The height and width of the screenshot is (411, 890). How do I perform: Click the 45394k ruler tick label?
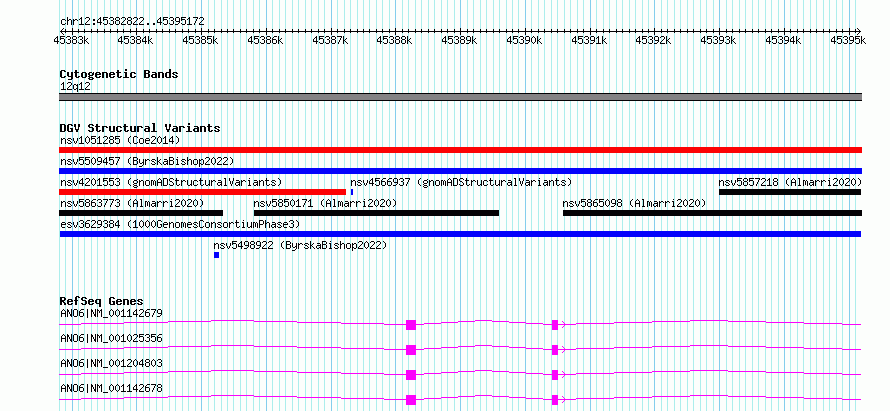pyautogui.click(x=784, y=40)
